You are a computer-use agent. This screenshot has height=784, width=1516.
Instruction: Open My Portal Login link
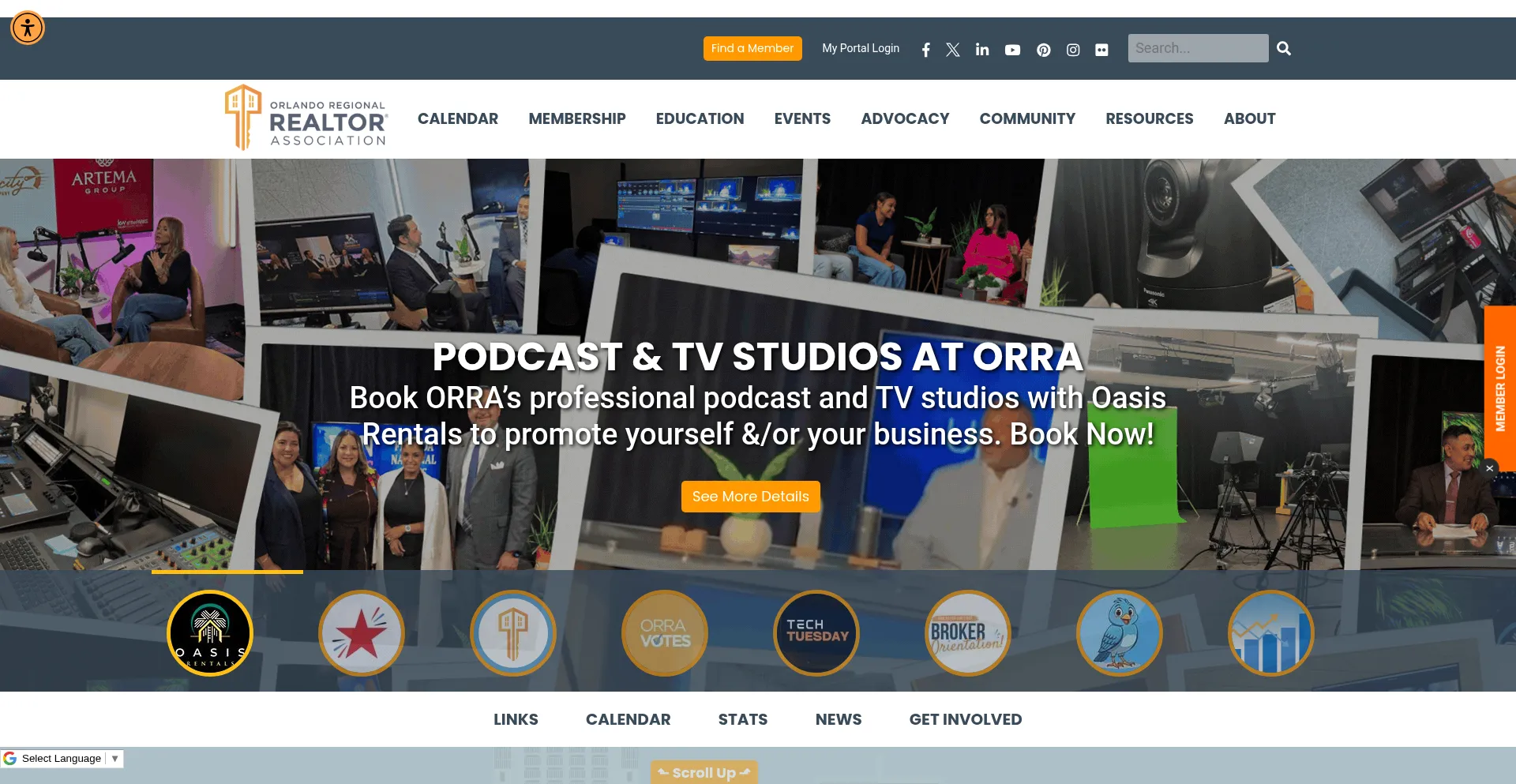click(861, 48)
